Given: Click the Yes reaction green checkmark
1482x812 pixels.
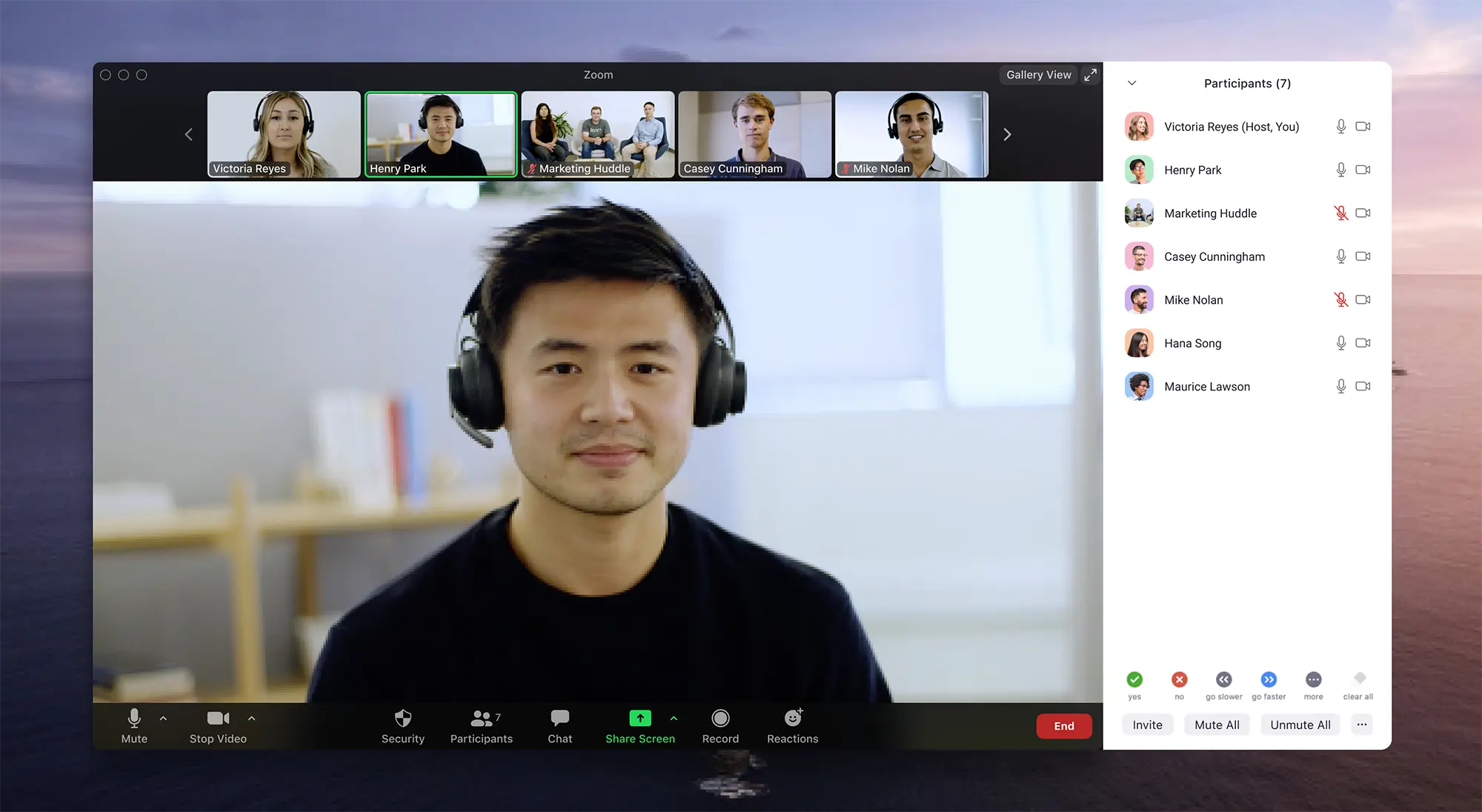Looking at the screenshot, I should (1134, 679).
